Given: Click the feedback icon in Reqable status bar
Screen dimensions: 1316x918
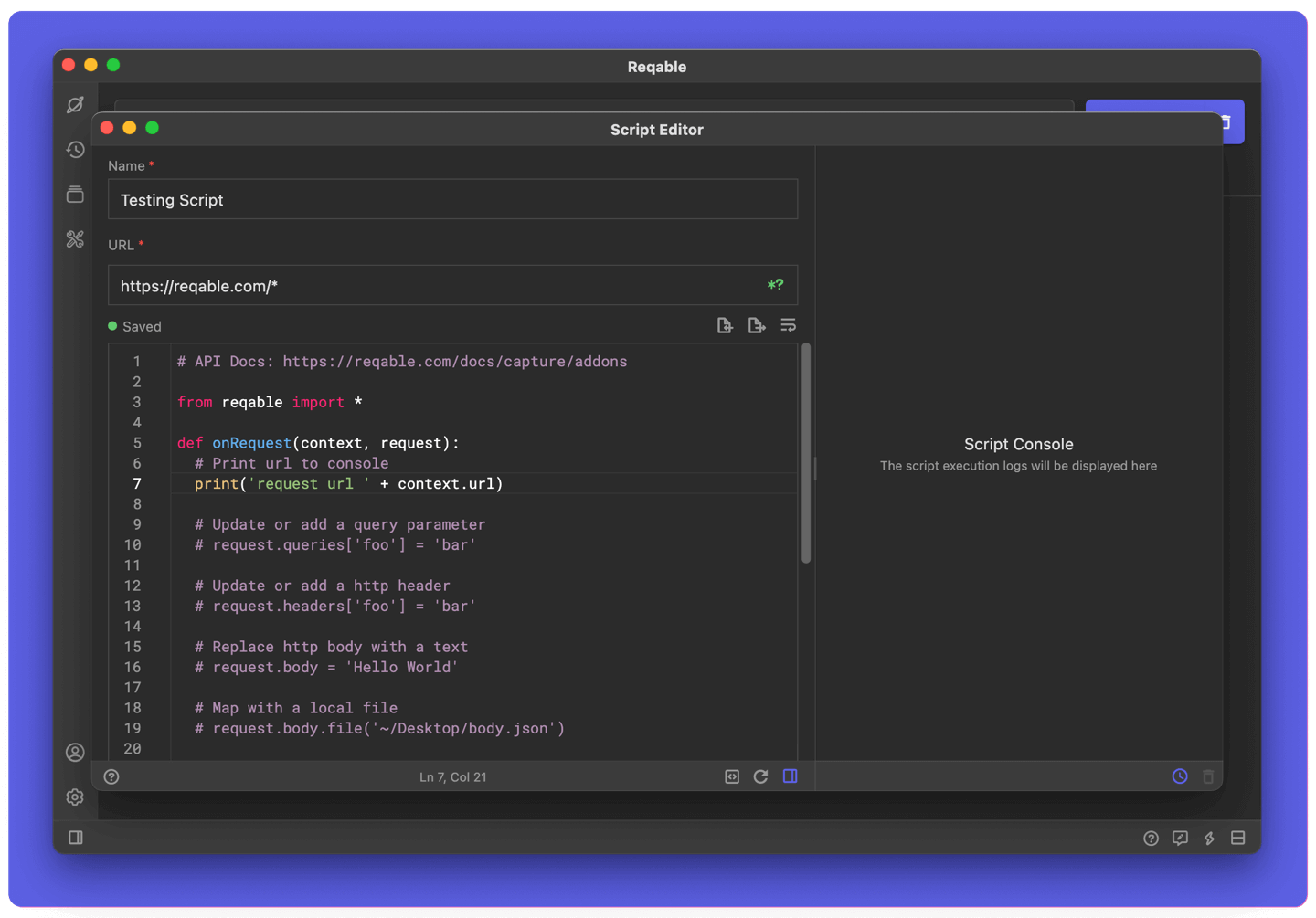Looking at the screenshot, I should 1180,838.
